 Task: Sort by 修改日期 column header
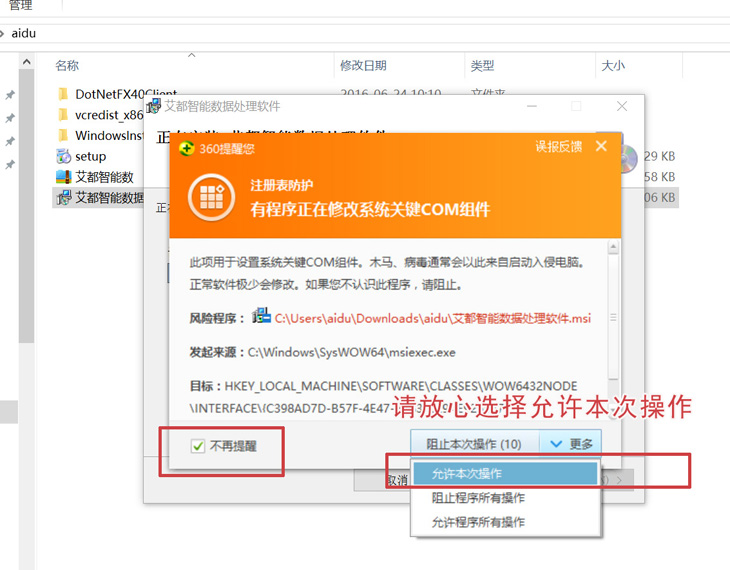click(363, 65)
